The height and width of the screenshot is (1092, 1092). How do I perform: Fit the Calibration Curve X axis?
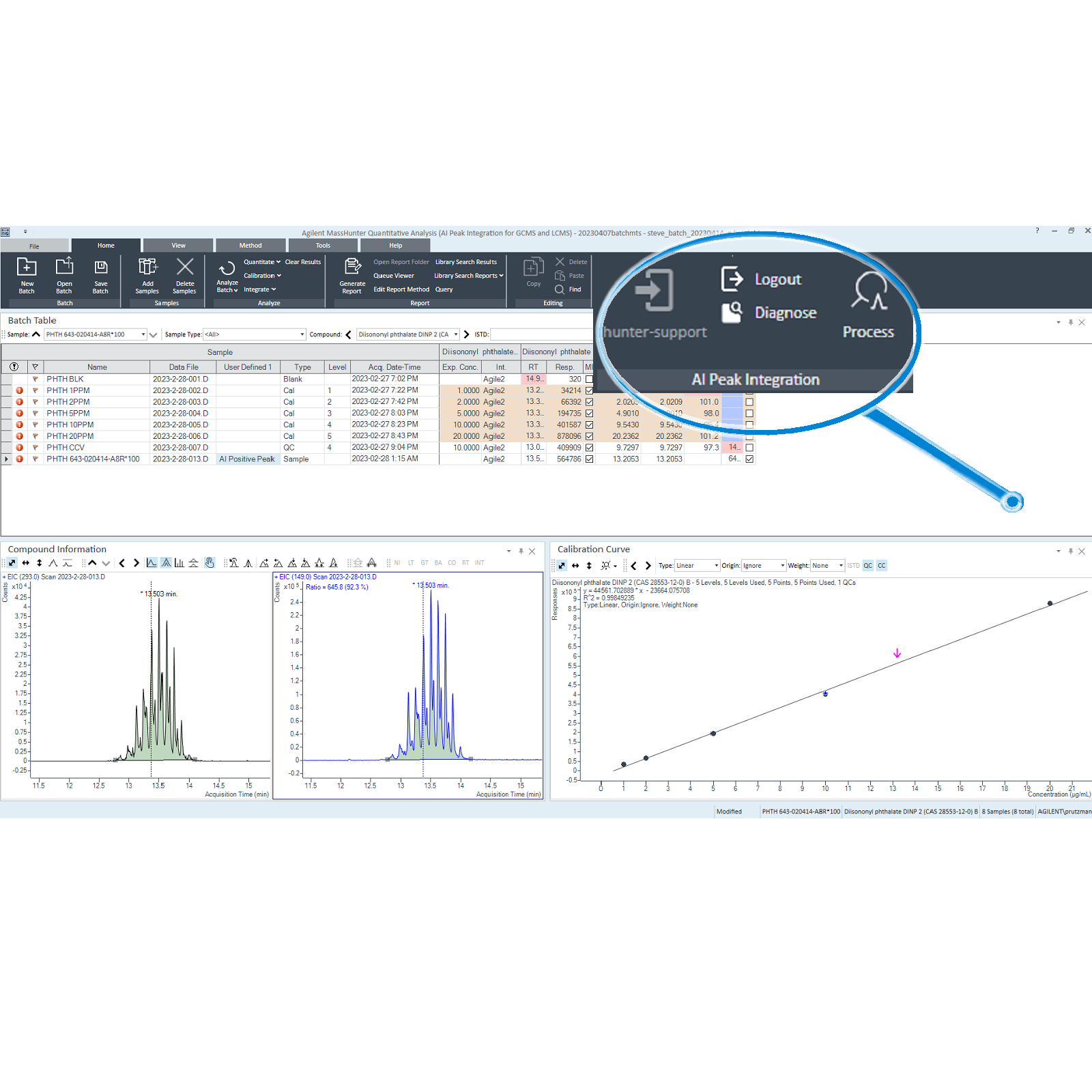(575, 566)
